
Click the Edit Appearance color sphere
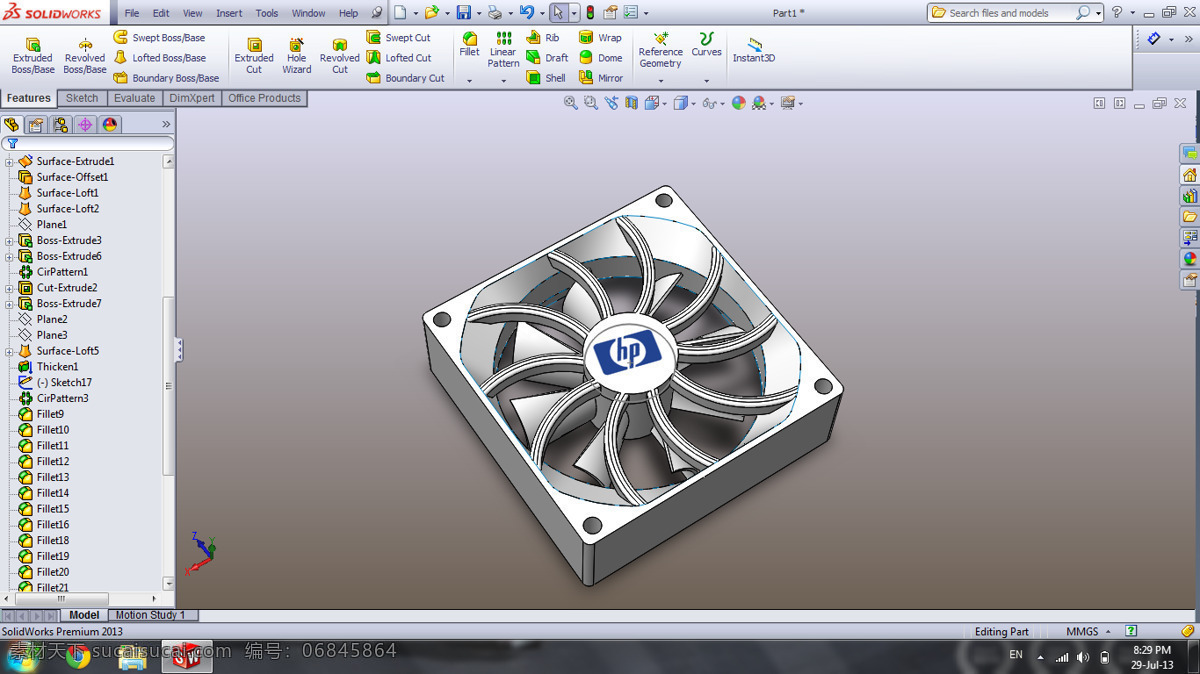(x=739, y=103)
